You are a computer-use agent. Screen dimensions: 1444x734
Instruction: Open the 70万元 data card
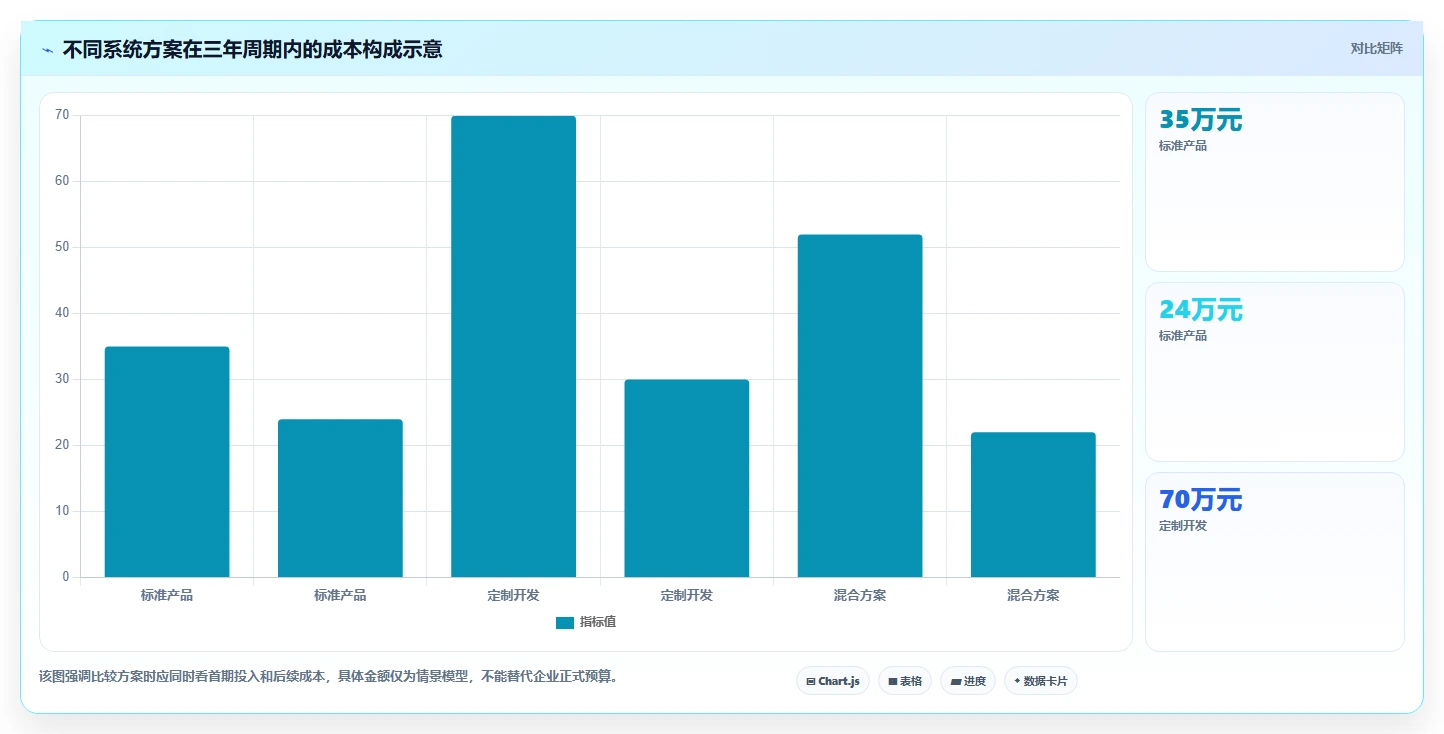point(1275,562)
